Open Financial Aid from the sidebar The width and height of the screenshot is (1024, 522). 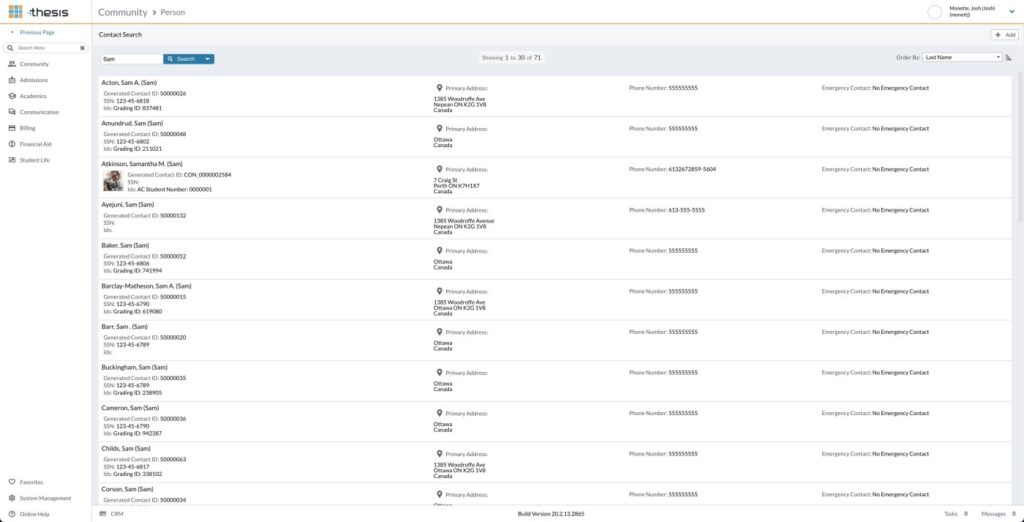tap(35, 144)
